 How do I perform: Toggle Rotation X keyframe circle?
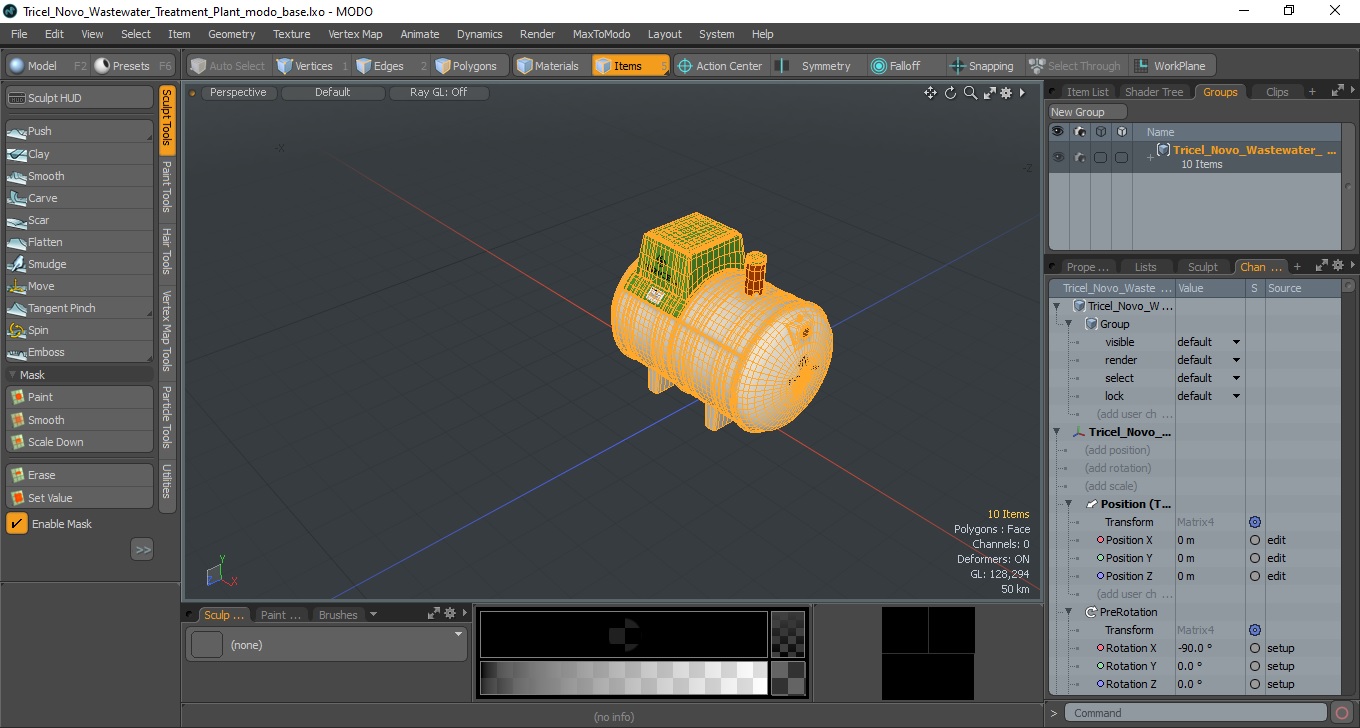click(1255, 648)
